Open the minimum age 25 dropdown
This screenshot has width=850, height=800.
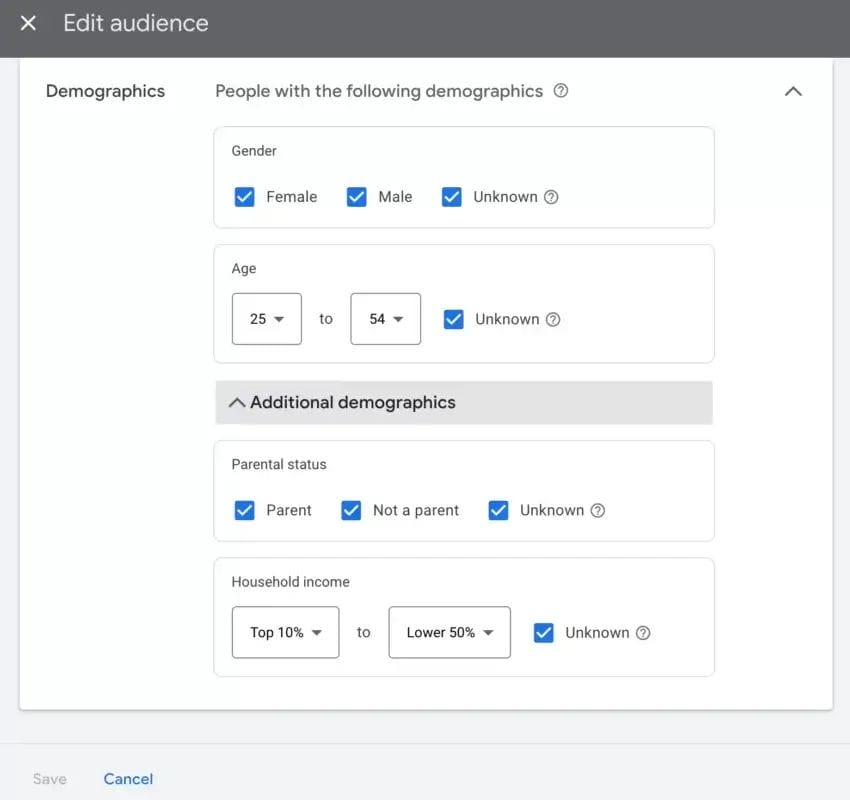pos(266,319)
